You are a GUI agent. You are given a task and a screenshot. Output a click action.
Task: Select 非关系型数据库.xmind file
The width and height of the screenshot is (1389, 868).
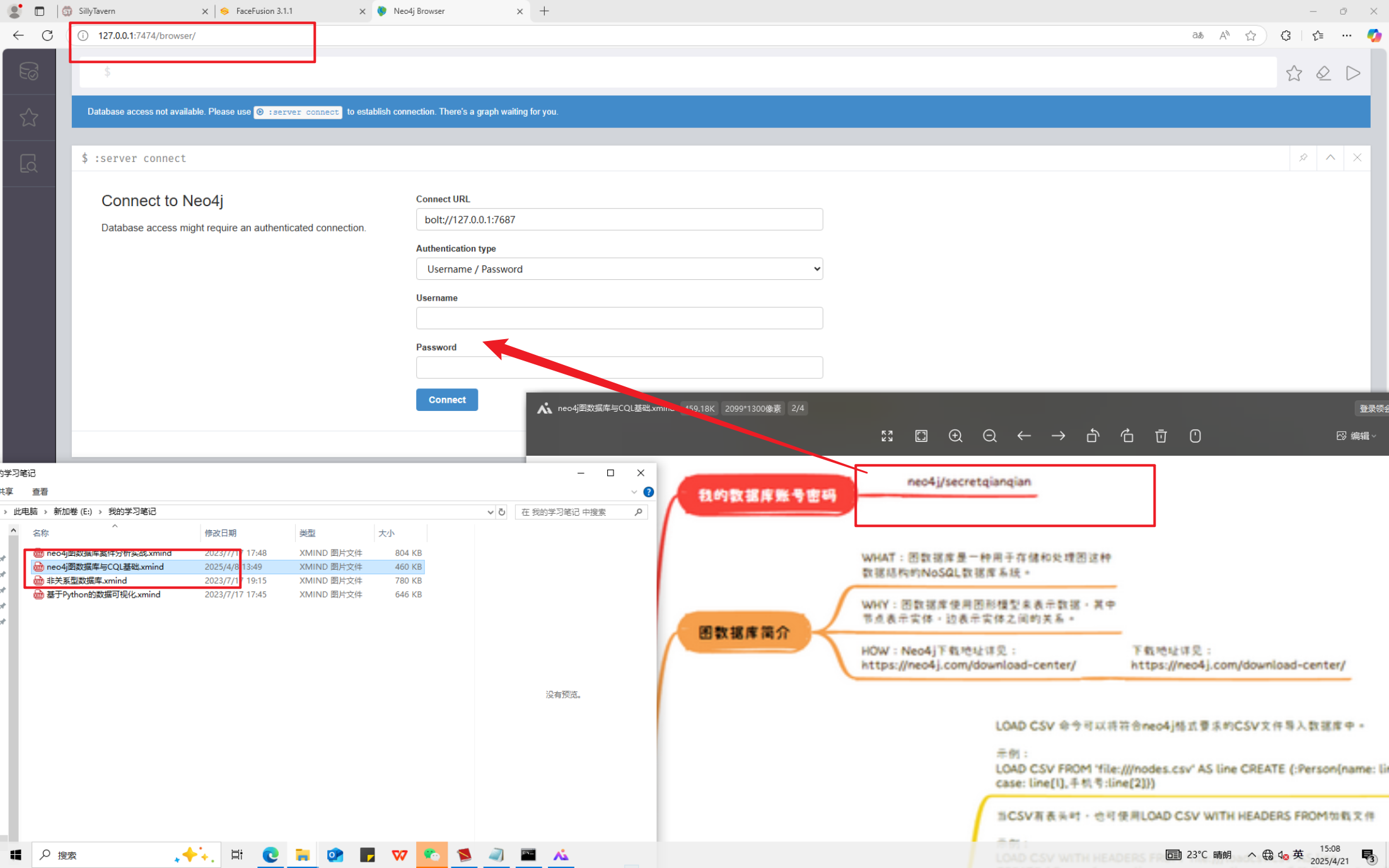click(x=86, y=581)
